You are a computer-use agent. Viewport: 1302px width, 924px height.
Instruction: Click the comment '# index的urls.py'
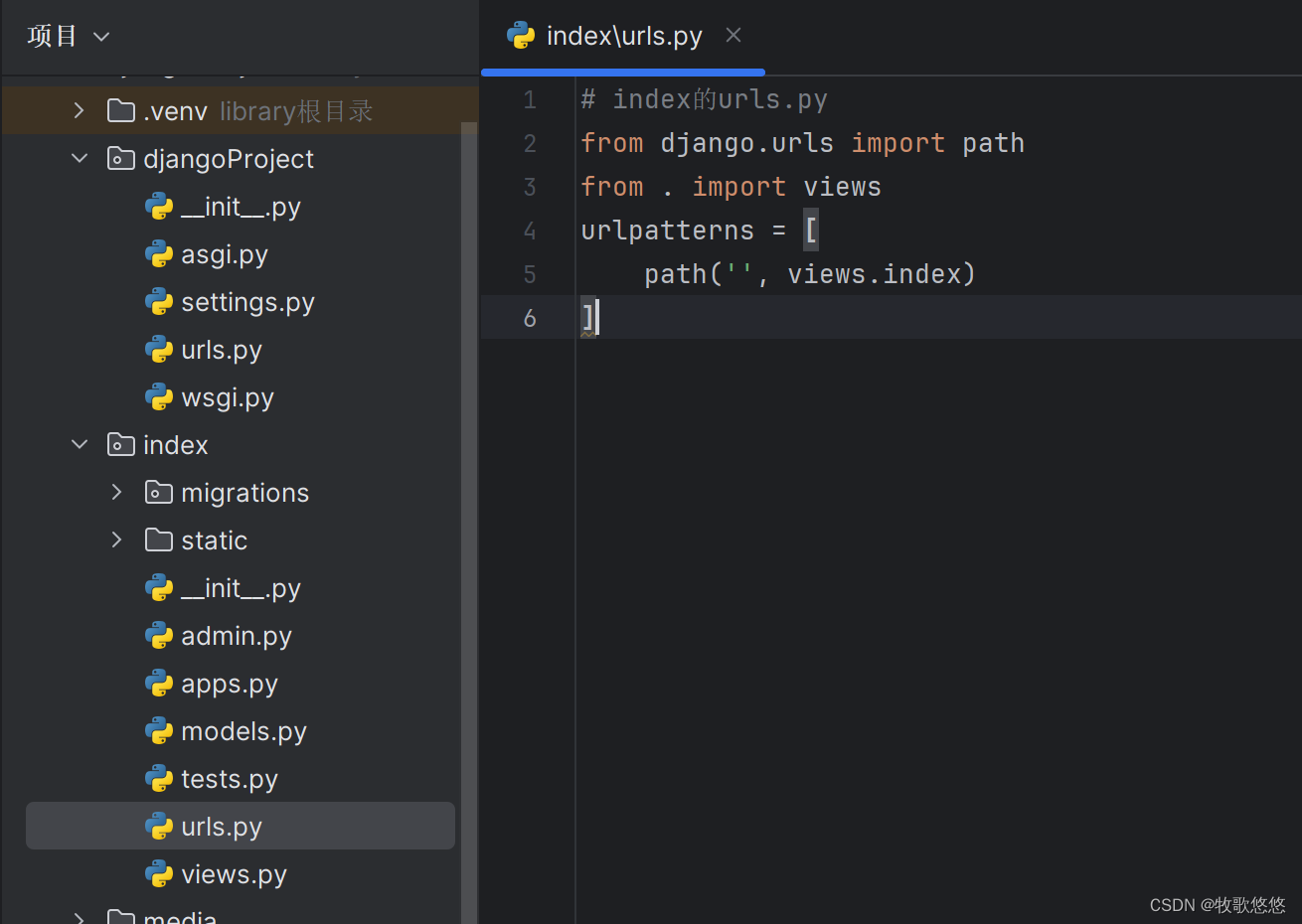point(705,99)
